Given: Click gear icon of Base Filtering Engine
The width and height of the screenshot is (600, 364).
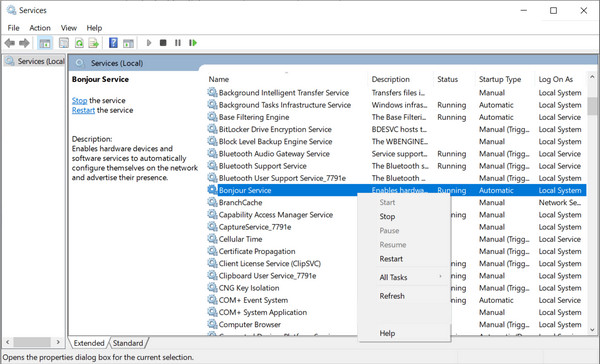Looking at the screenshot, I should [212, 117].
